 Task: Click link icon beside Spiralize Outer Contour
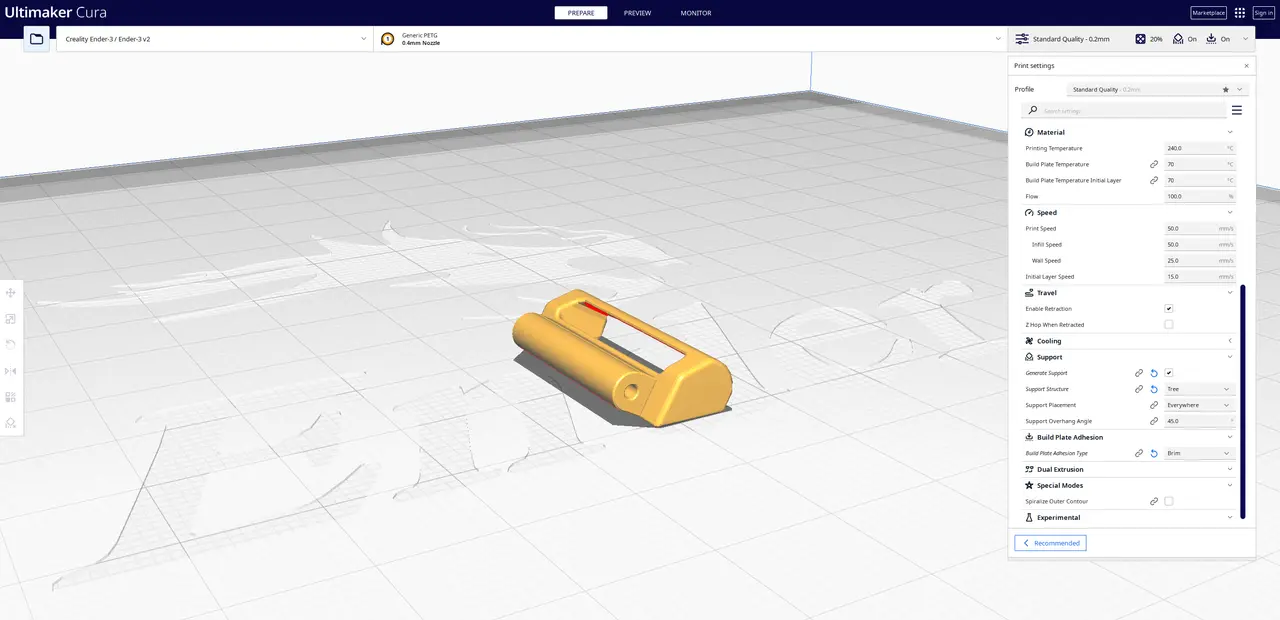[x=1153, y=501]
